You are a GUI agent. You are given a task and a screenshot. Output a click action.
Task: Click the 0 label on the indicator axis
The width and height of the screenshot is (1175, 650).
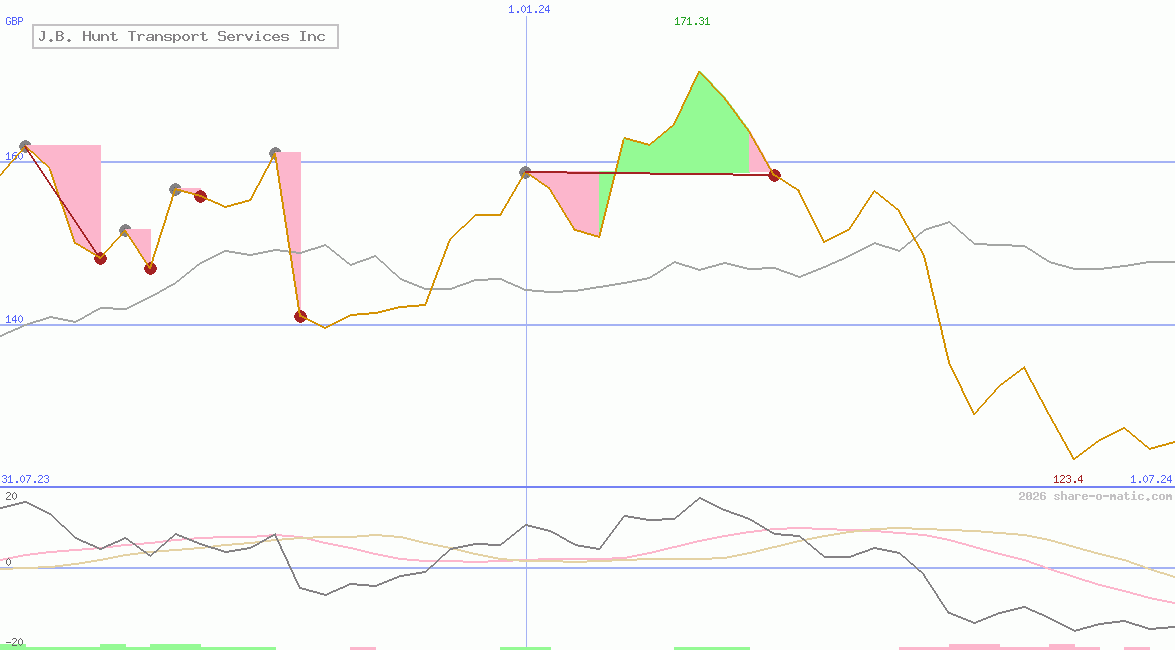[7, 562]
